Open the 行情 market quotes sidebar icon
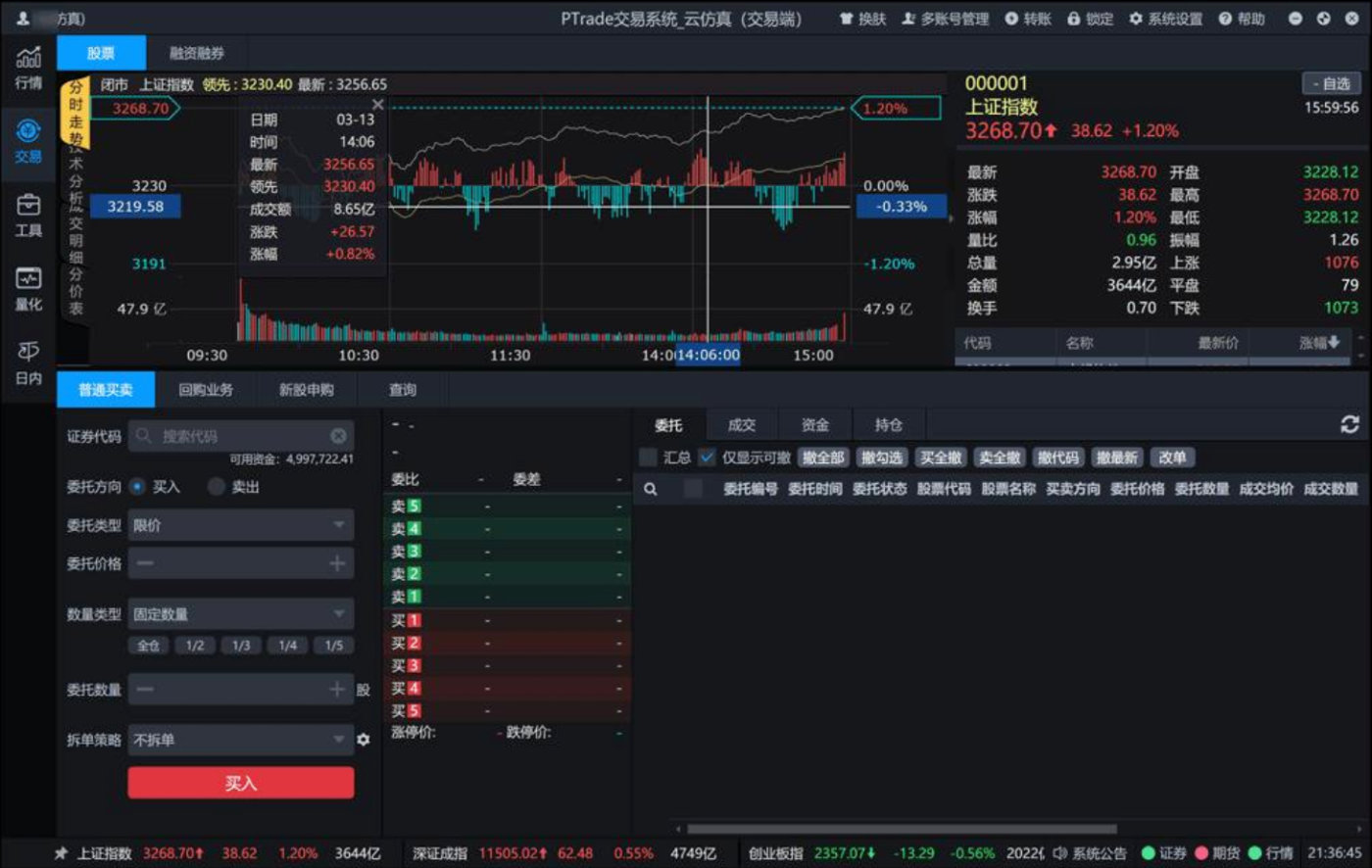Image resolution: width=1372 pixels, height=868 pixels. pos(28,68)
